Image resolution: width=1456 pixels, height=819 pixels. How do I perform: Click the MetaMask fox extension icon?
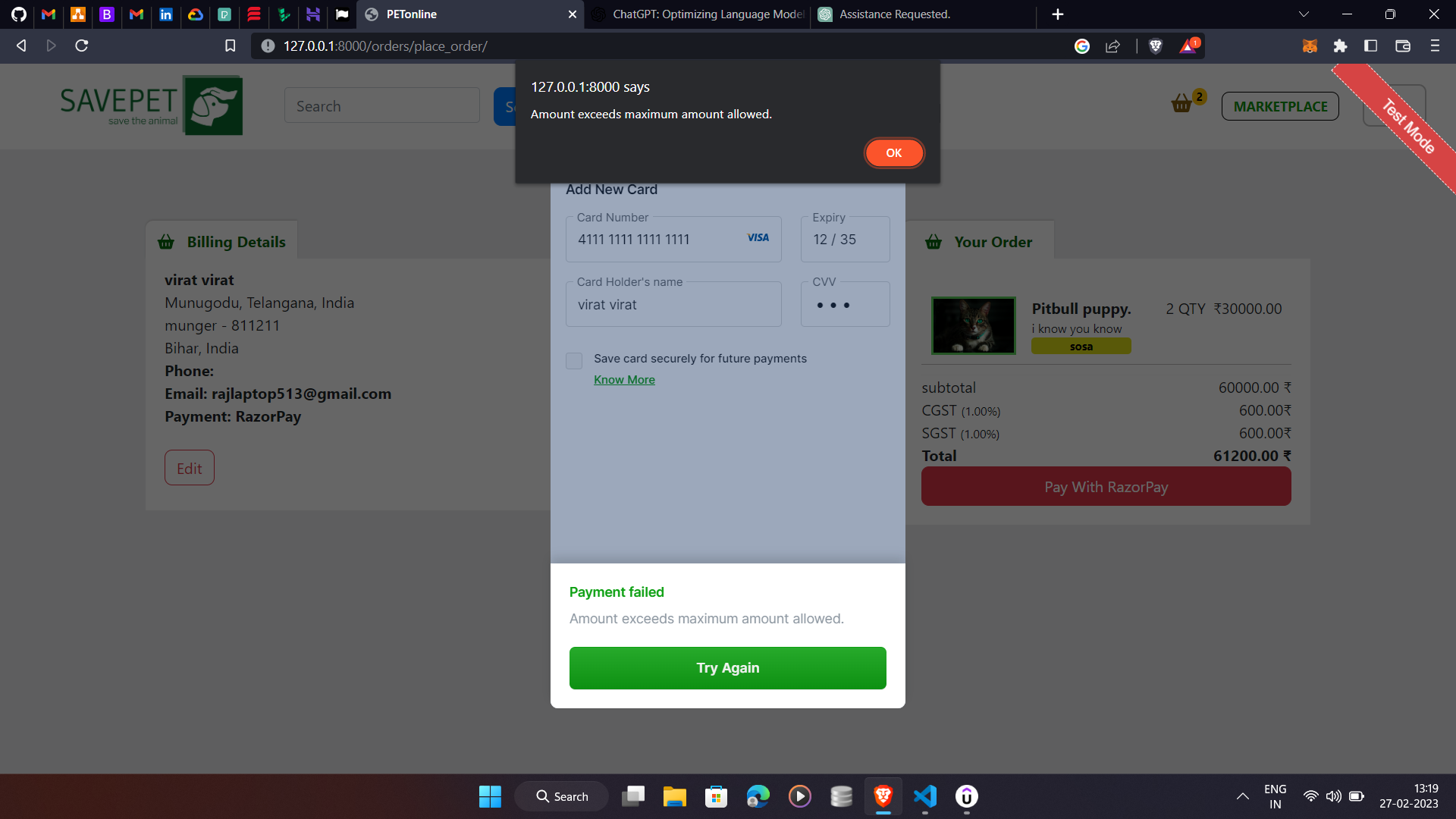[x=1310, y=46]
